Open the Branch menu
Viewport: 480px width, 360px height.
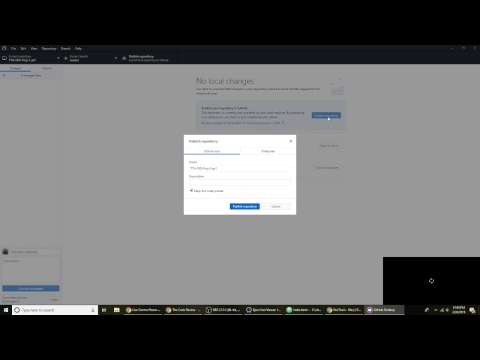[66, 49]
